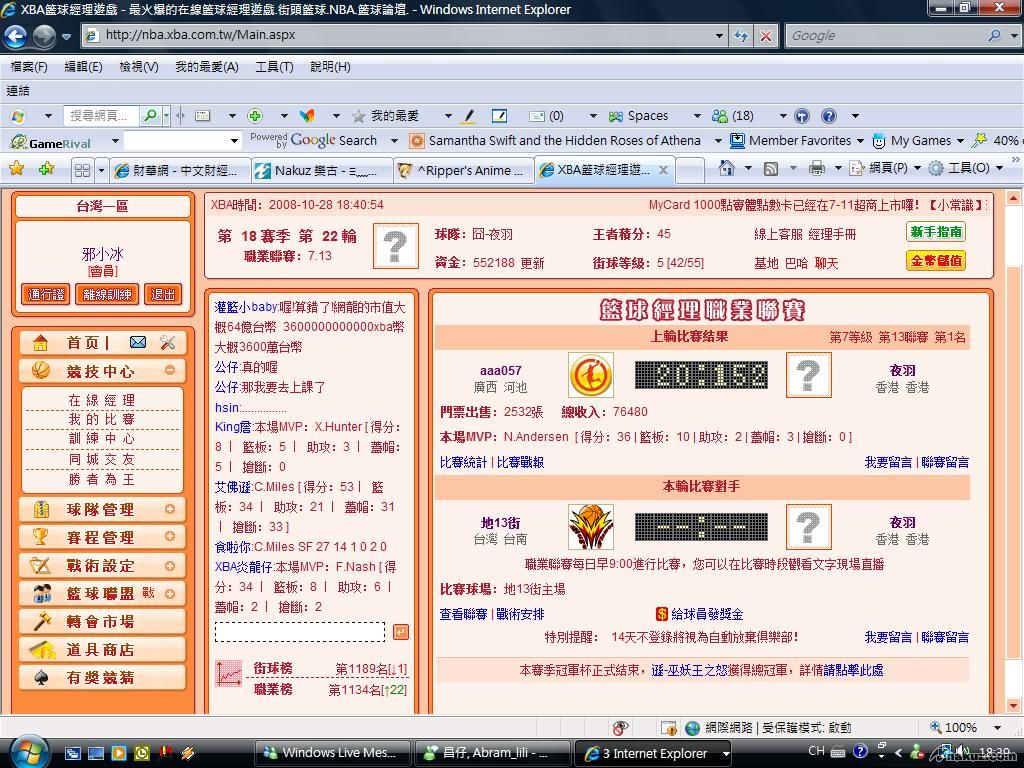Expand the 球隊管理 menu section

(170, 509)
